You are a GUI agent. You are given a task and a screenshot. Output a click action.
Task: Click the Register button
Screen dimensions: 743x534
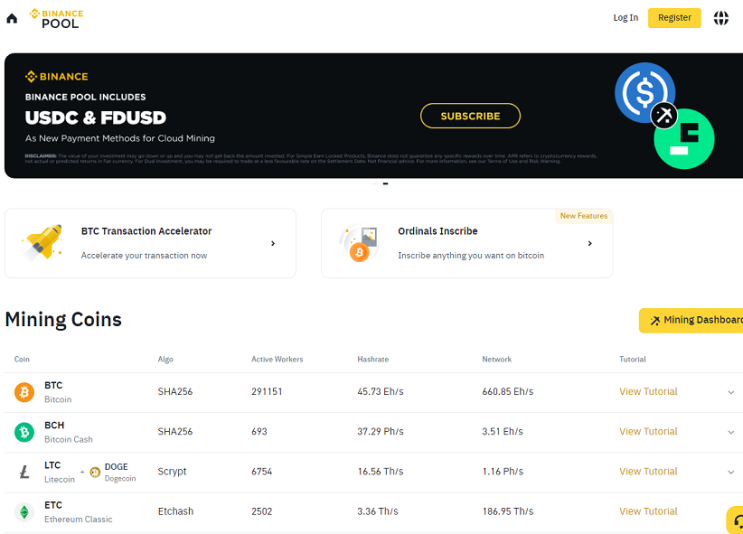674,18
